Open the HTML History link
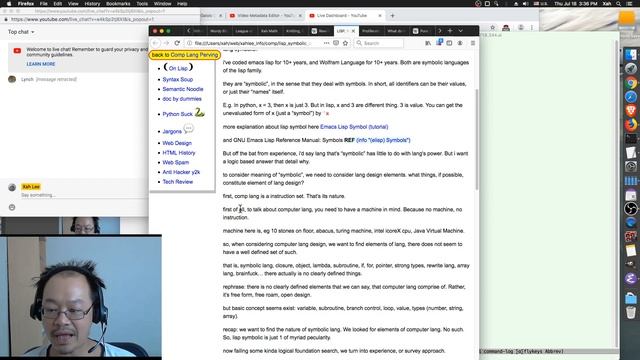640x360 pixels. point(179,153)
